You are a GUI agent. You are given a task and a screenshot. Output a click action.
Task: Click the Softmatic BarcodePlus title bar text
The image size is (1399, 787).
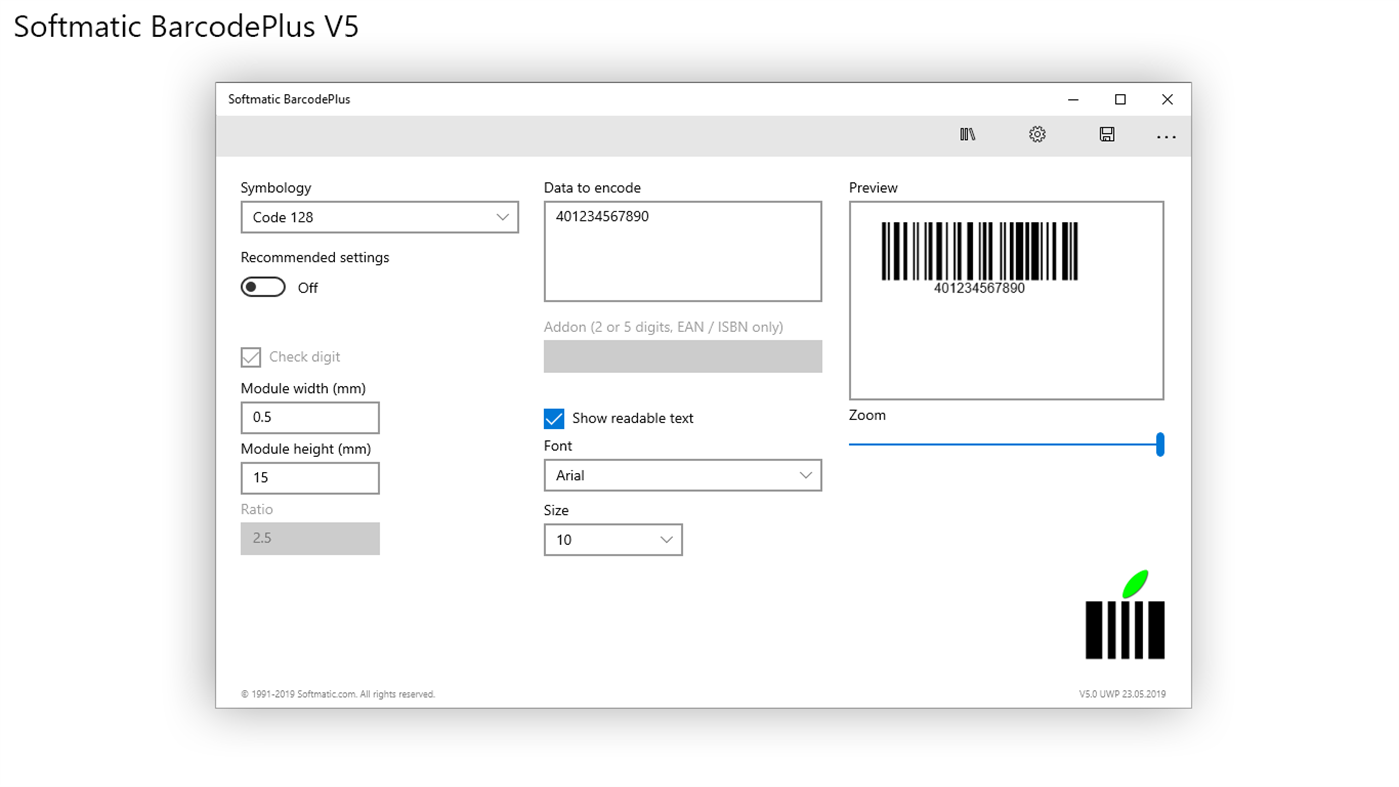[x=289, y=99]
